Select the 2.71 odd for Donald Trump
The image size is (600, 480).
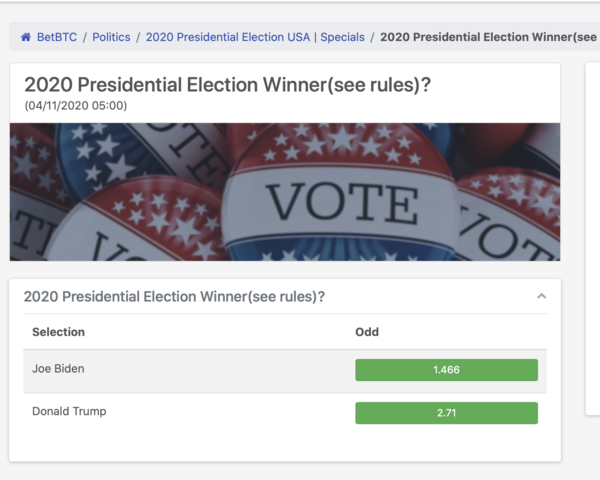(447, 413)
